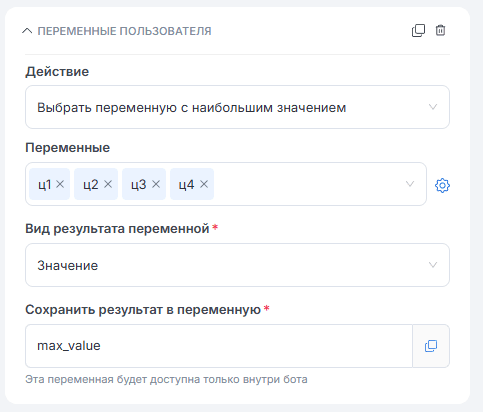Copy the max_value variable name
This screenshot has width=483, height=412.
point(431,346)
